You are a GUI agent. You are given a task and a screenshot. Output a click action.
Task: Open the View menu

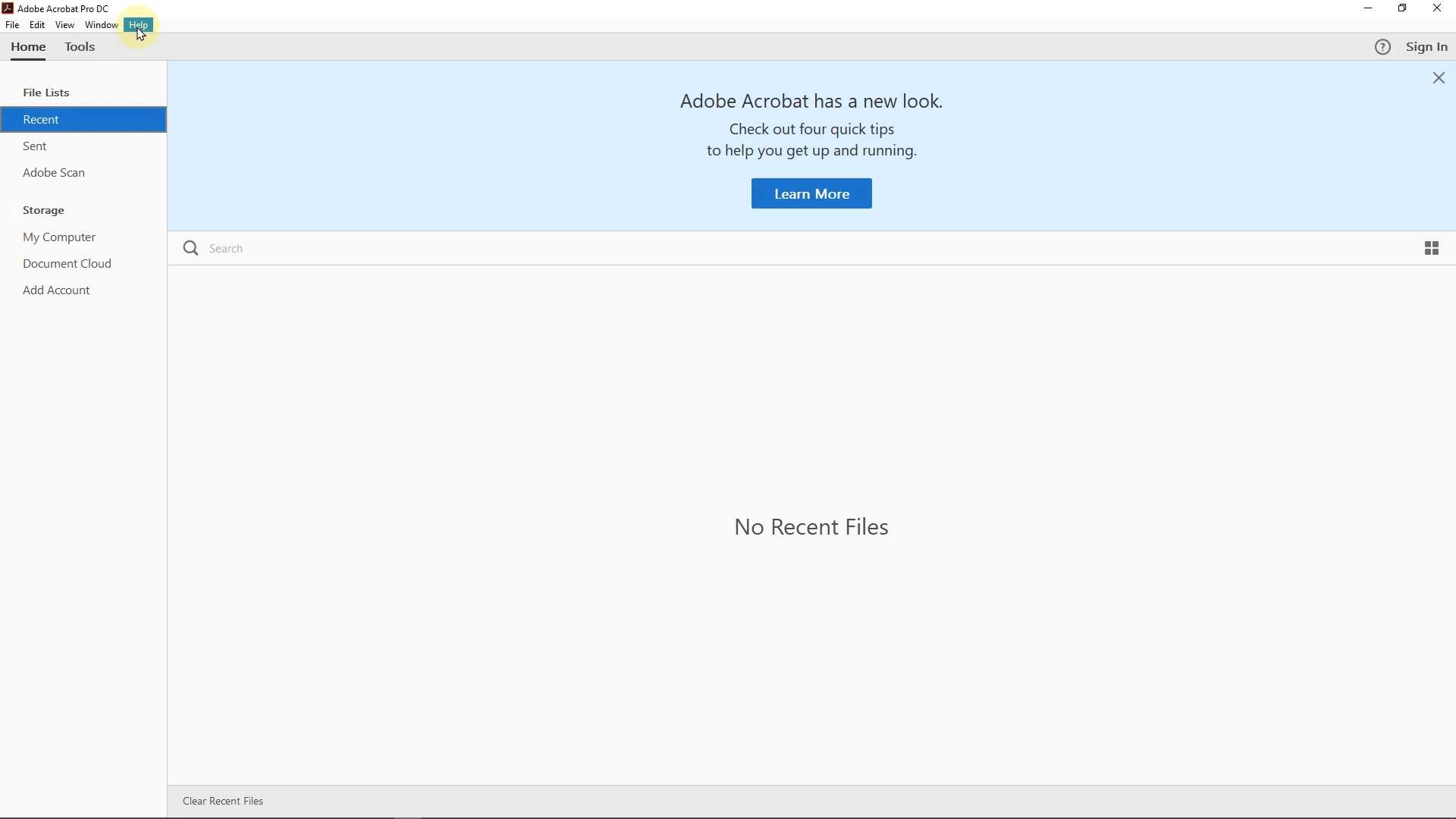pyautogui.click(x=65, y=25)
